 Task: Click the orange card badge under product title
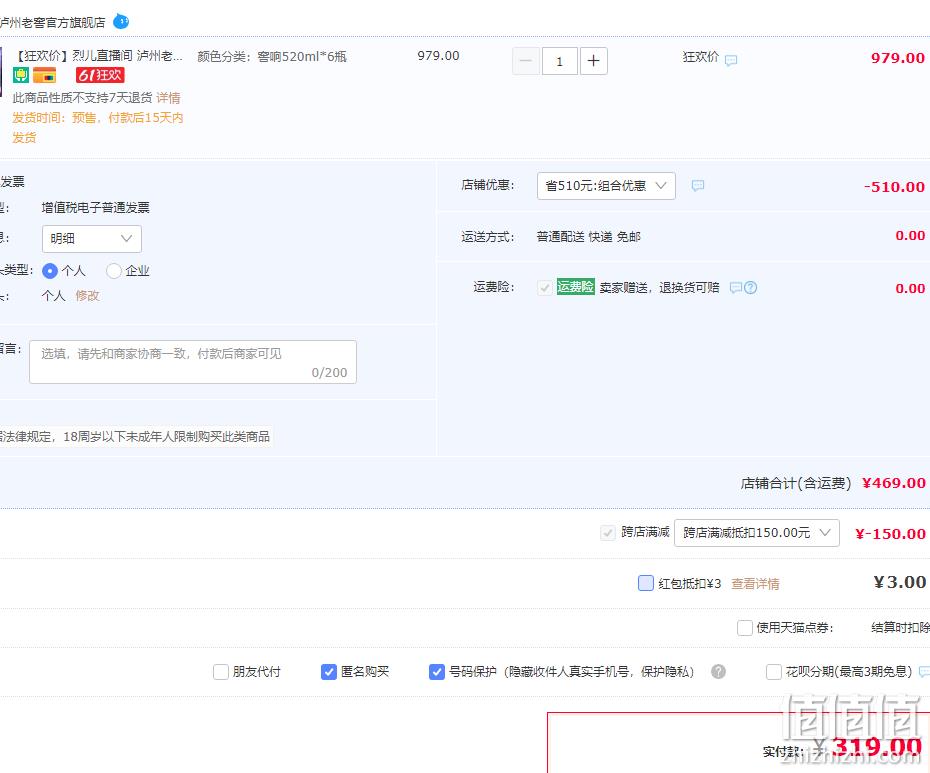44,75
